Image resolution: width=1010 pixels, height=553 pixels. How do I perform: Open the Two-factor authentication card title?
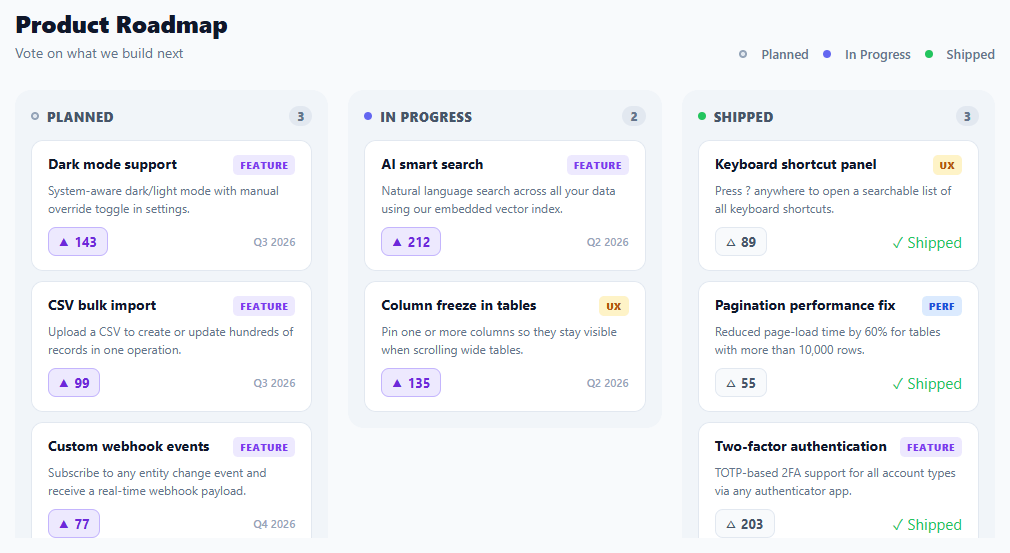coord(801,447)
